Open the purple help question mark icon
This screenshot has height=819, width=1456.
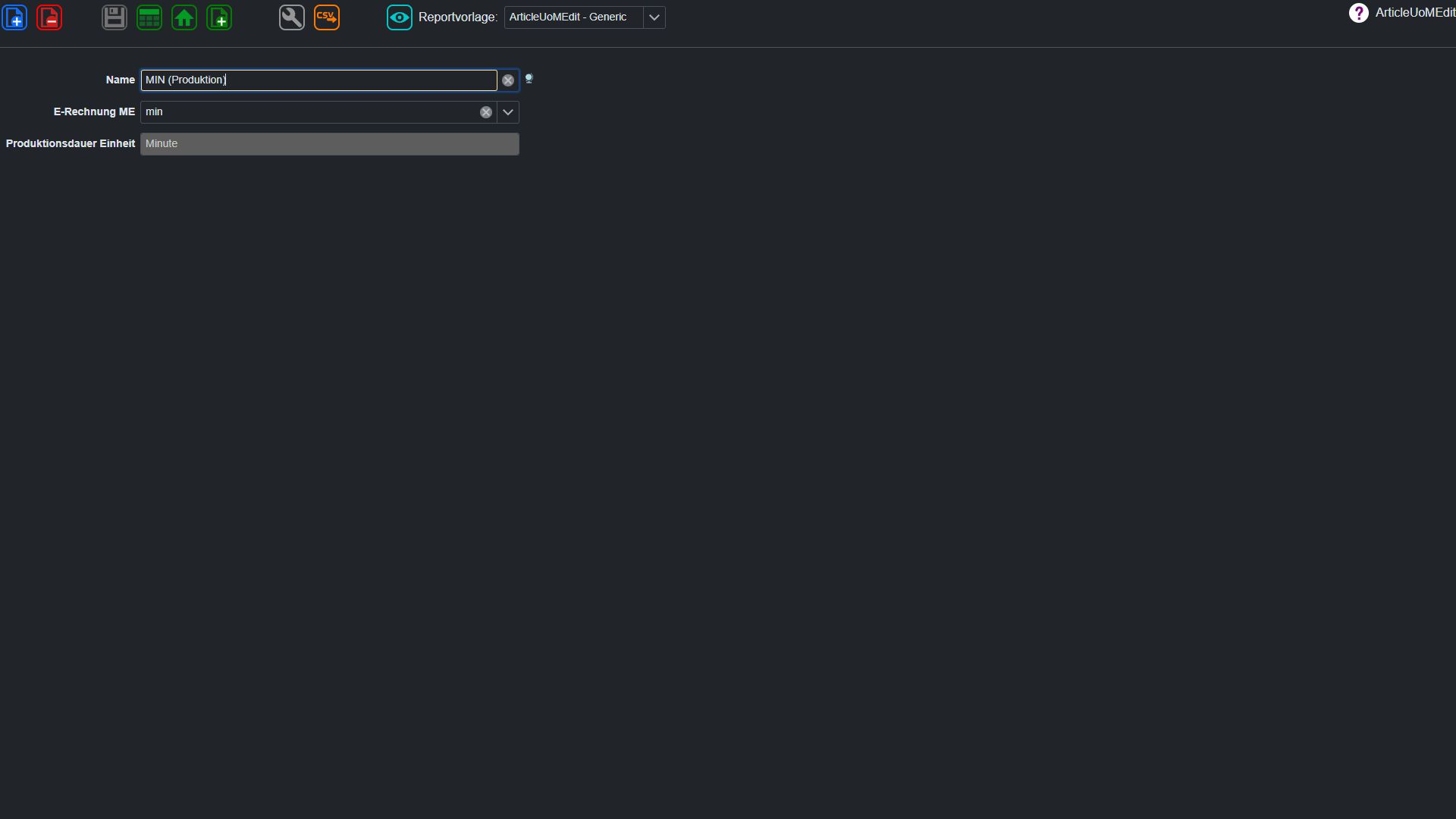click(1358, 13)
